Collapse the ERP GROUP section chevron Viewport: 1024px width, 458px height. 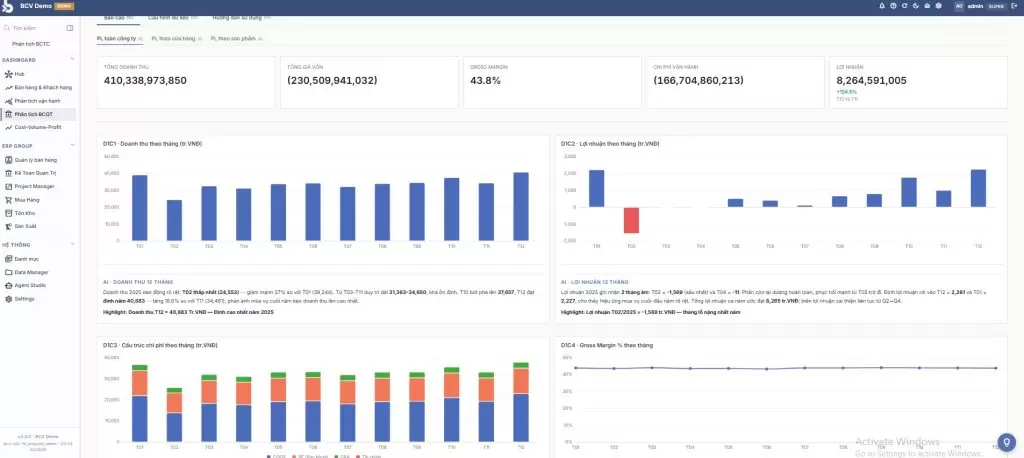tap(72, 146)
